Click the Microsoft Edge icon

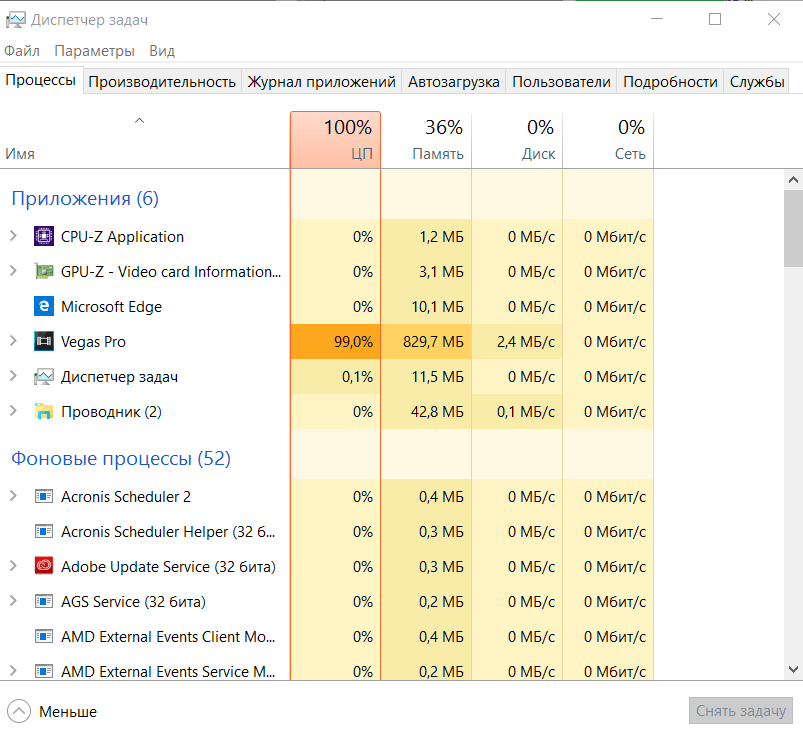click(x=44, y=306)
